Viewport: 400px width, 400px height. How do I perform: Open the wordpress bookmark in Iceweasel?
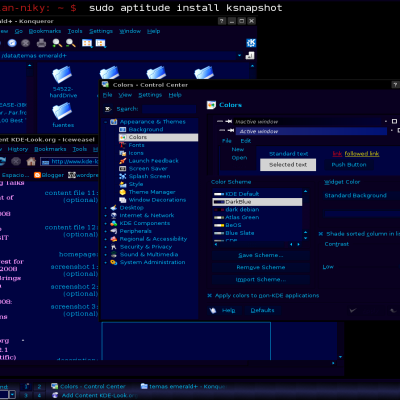(x=83, y=175)
